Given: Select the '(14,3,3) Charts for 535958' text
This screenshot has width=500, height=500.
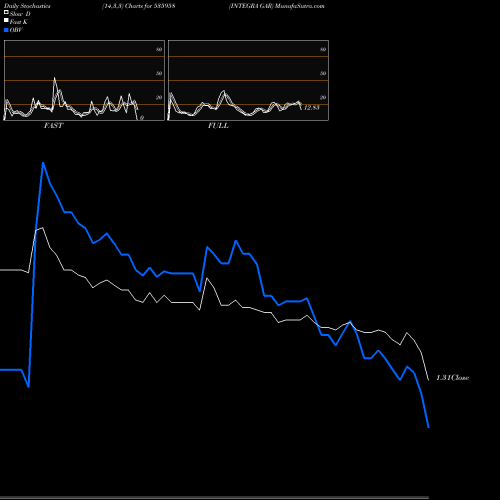Looking at the screenshot, I should (x=139, y=6).
